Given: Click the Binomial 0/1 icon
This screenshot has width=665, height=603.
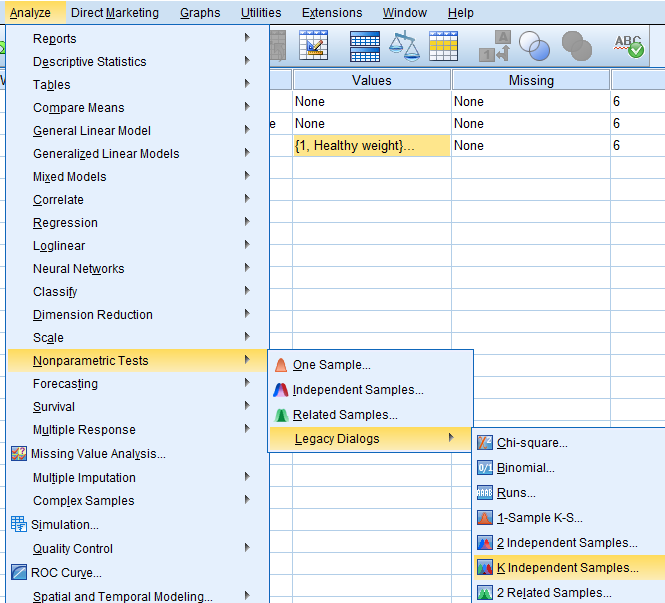Looking at the screenshot, I should click(x=485, y=468).
